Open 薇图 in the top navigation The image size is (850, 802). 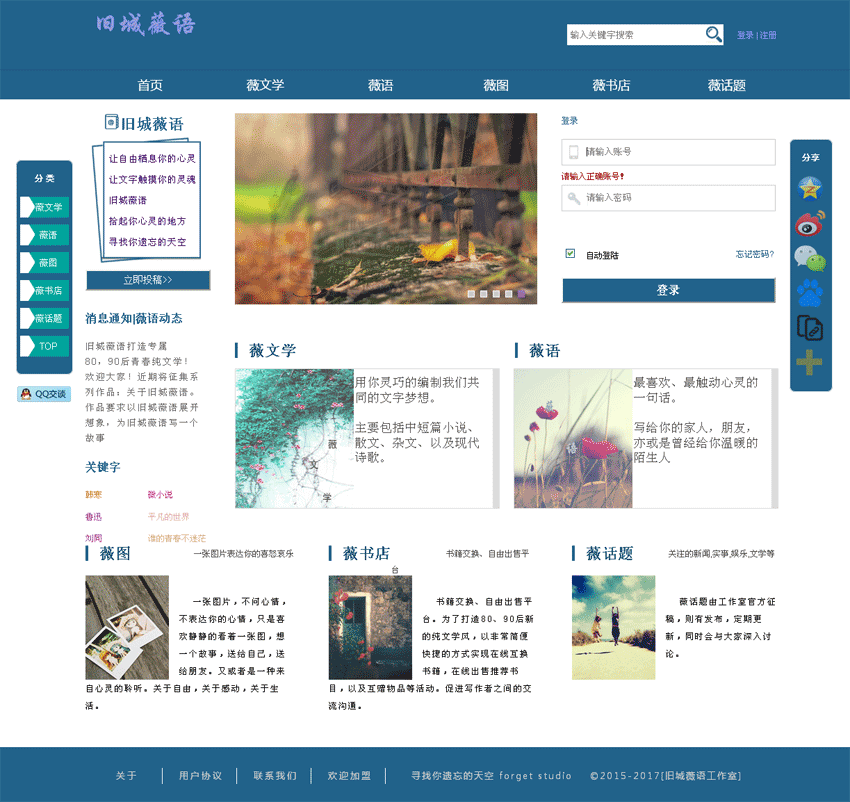coord(496,85)
